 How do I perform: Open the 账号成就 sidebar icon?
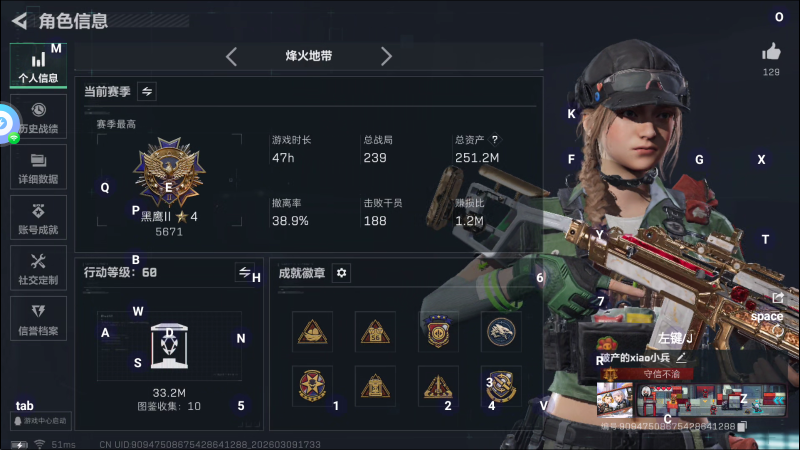[x=38, y=218]
